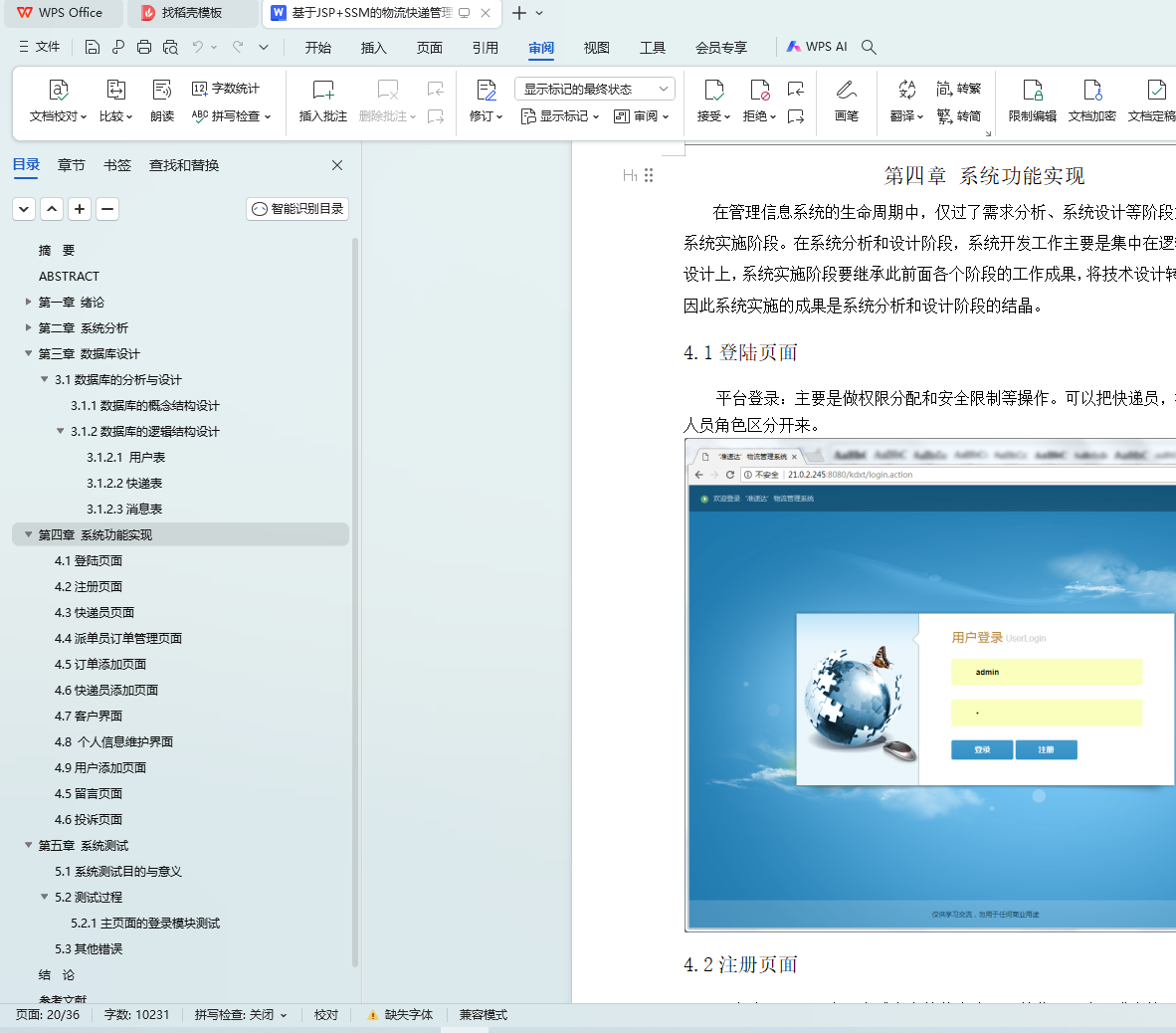This screenshot has height=1033, width=1176.
Task: Open the 文件 menu
Action: [39, 47]
